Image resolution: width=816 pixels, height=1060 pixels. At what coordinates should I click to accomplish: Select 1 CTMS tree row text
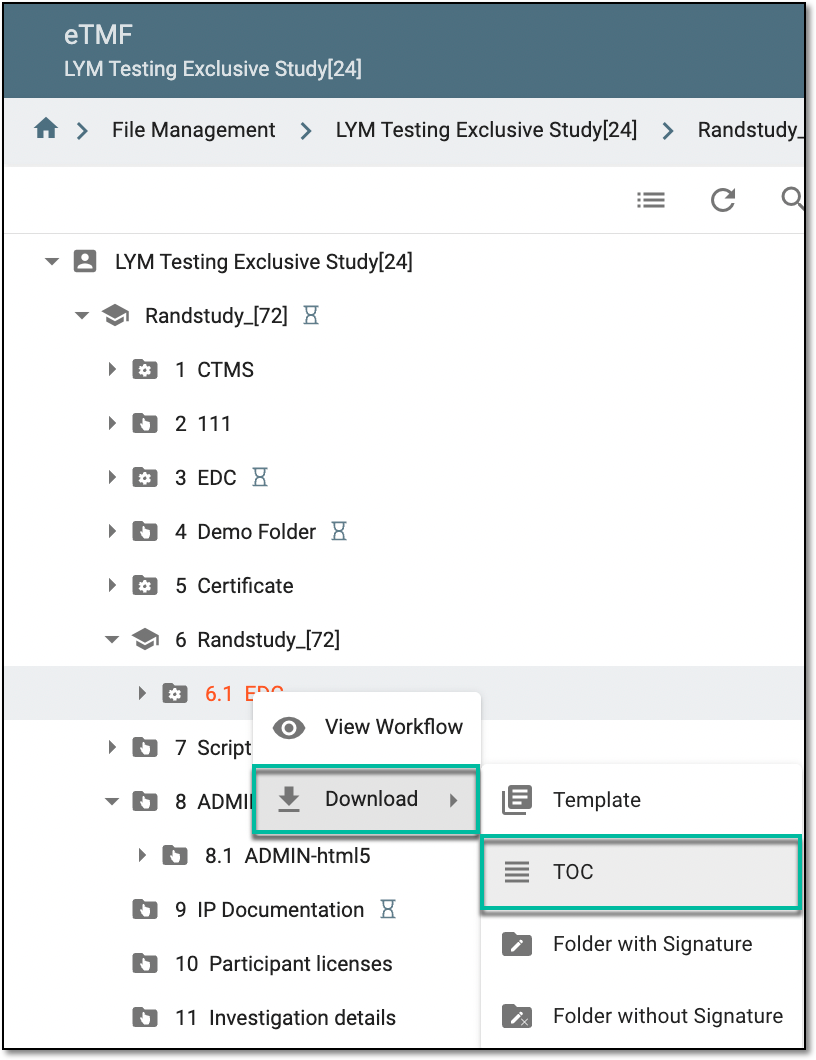[214, 370]
